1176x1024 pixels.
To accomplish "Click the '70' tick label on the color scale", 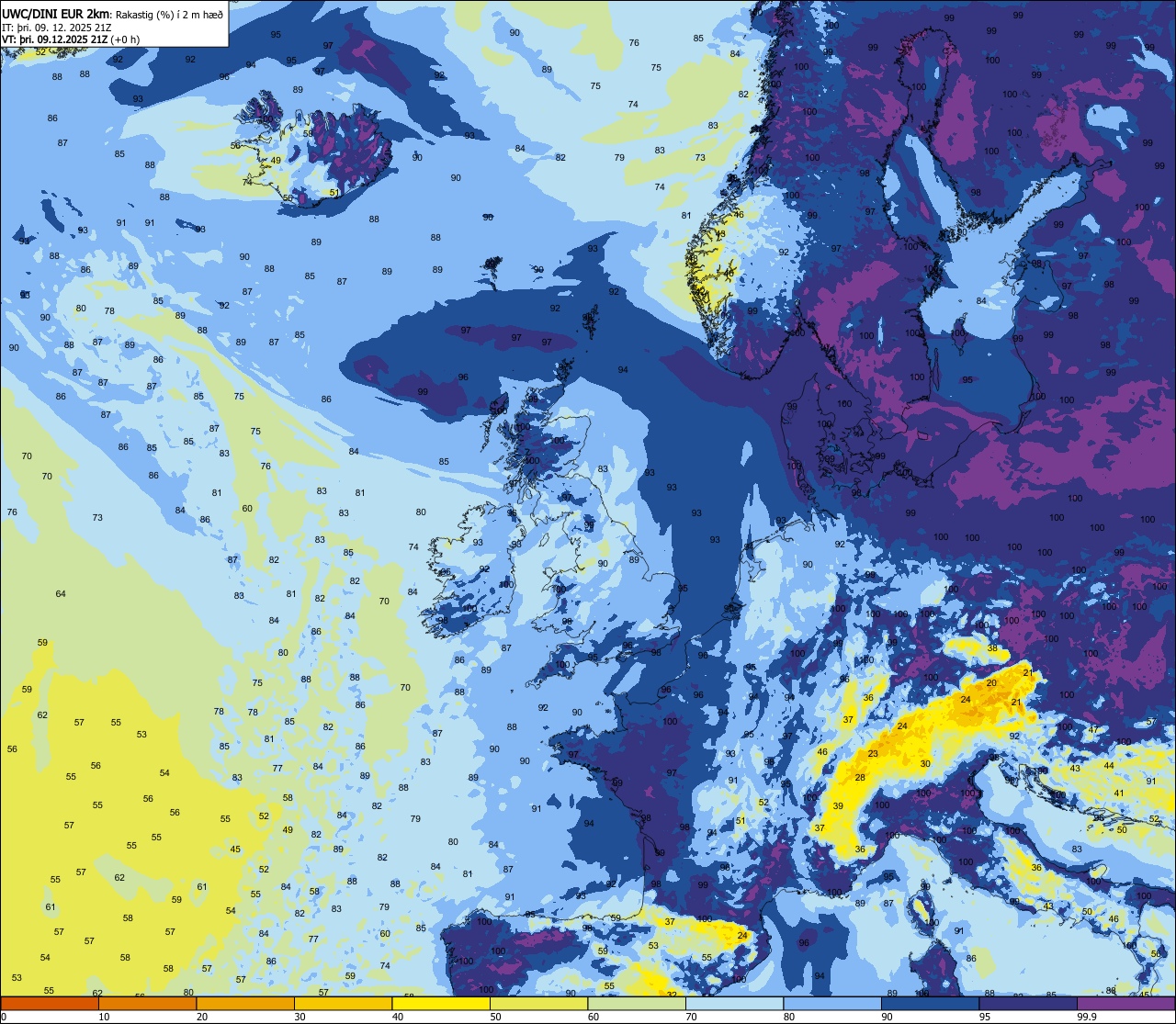I will [693, 1017].
